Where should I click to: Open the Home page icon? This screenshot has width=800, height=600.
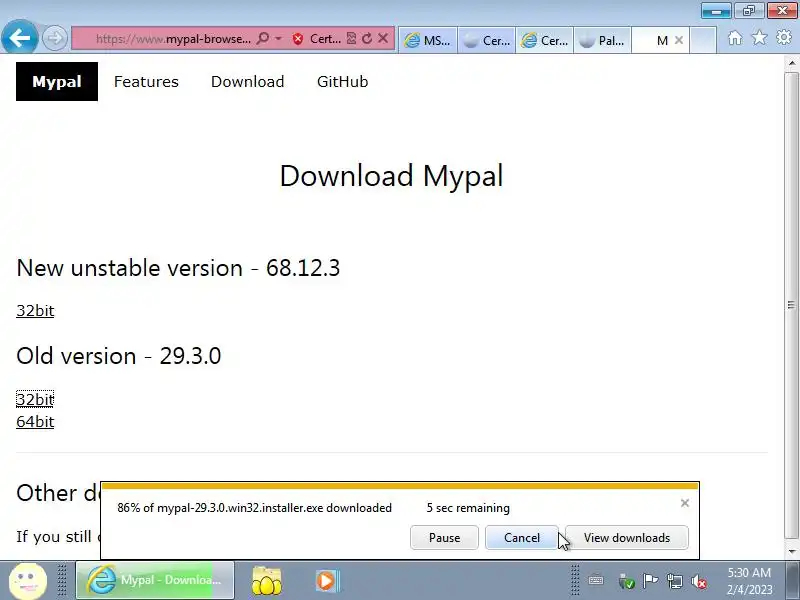[735, 38]
